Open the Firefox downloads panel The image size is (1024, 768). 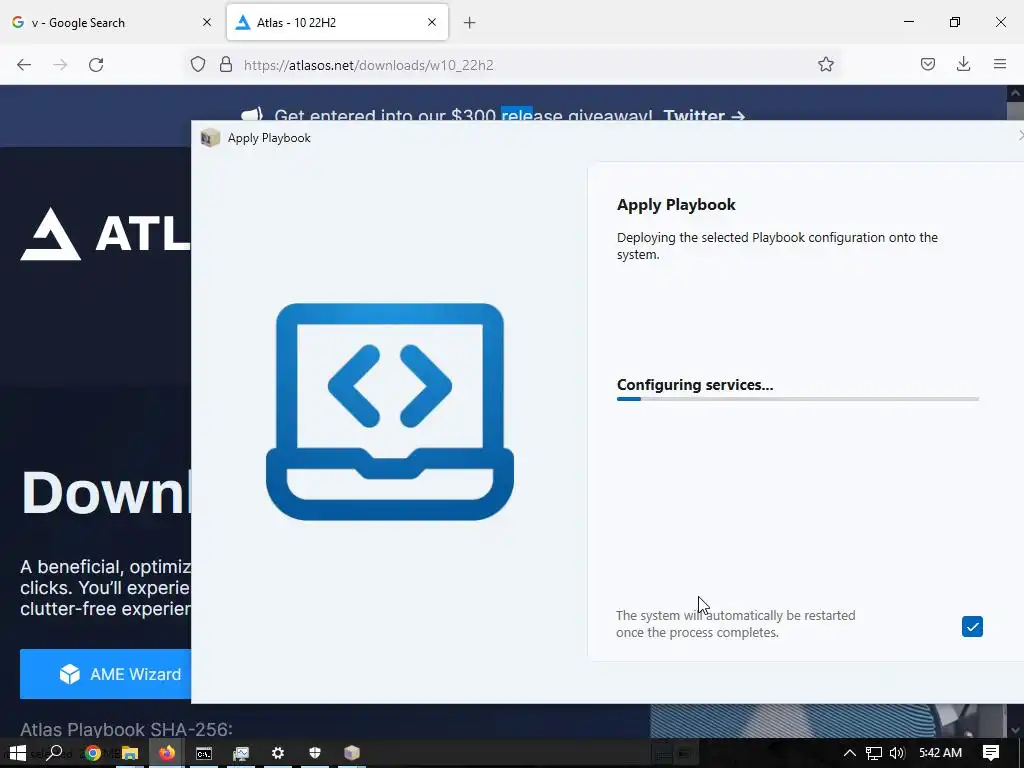pos(963,65)
